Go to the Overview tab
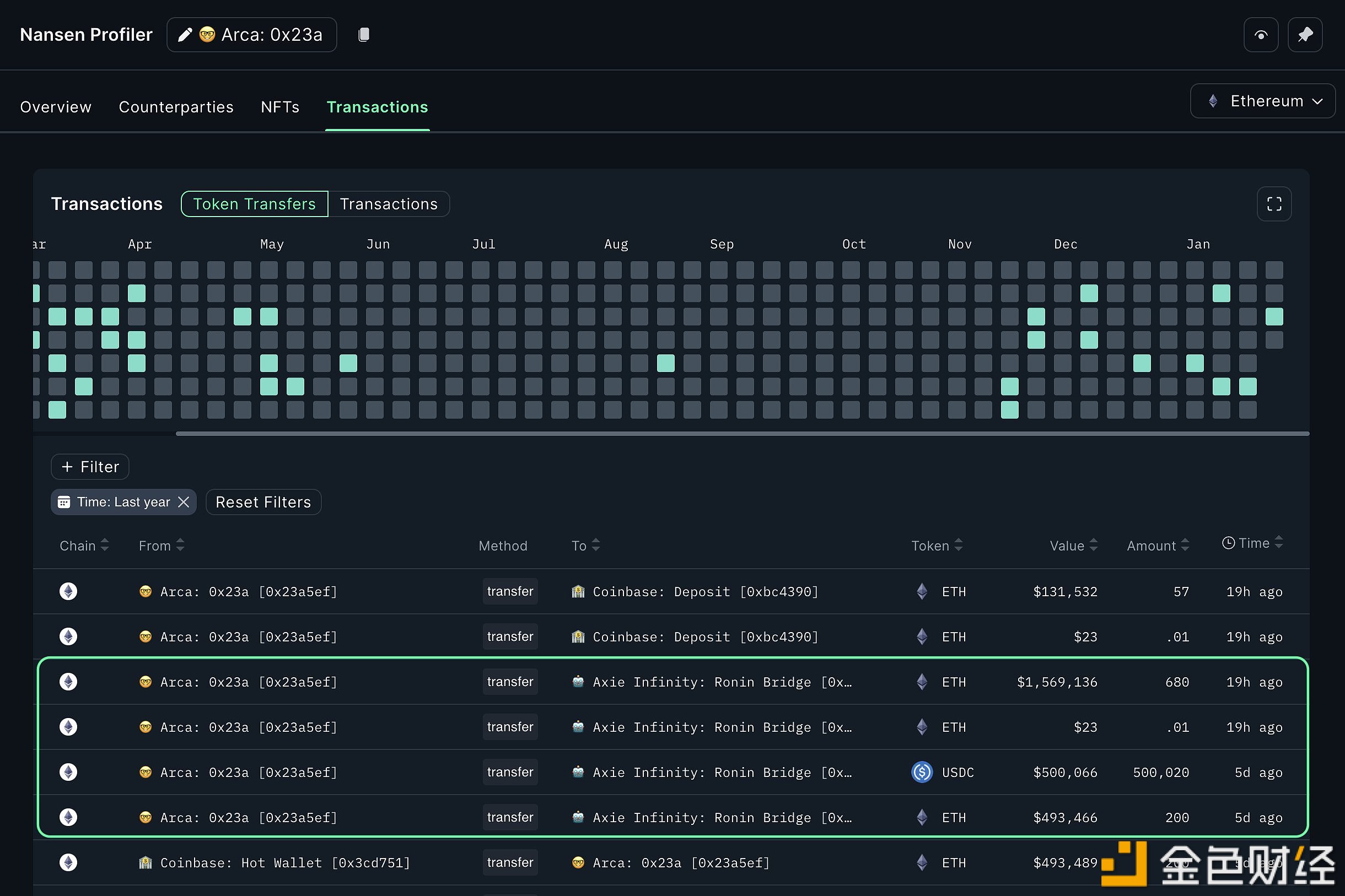 click(56, 107)
